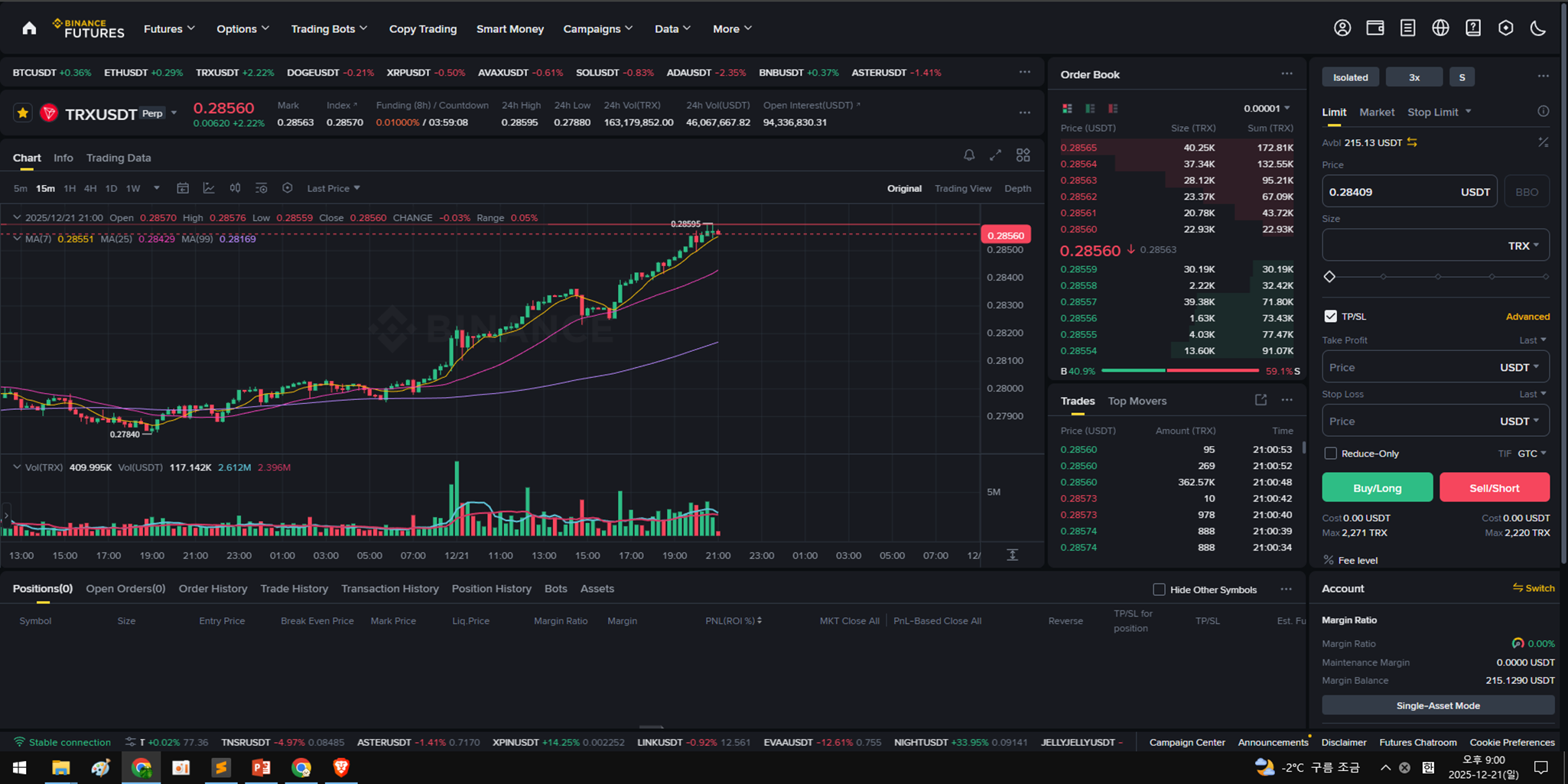Switch to Depth chart
This screenshot has height=784, width=1568.
1017,188
